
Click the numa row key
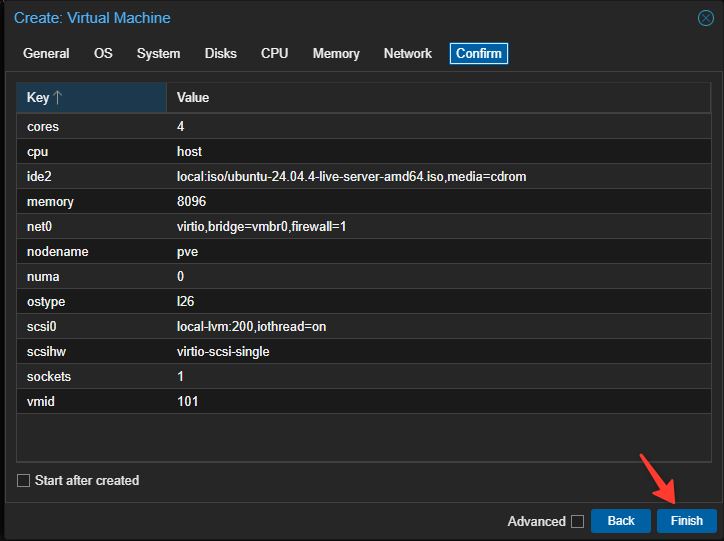(91, 277)
